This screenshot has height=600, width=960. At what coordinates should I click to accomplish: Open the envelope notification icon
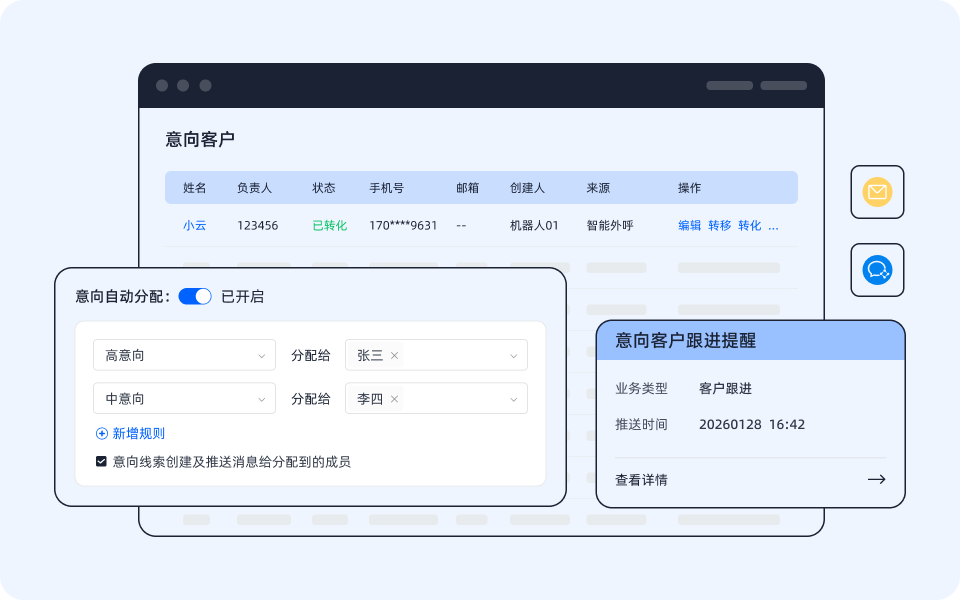(877, 192)
